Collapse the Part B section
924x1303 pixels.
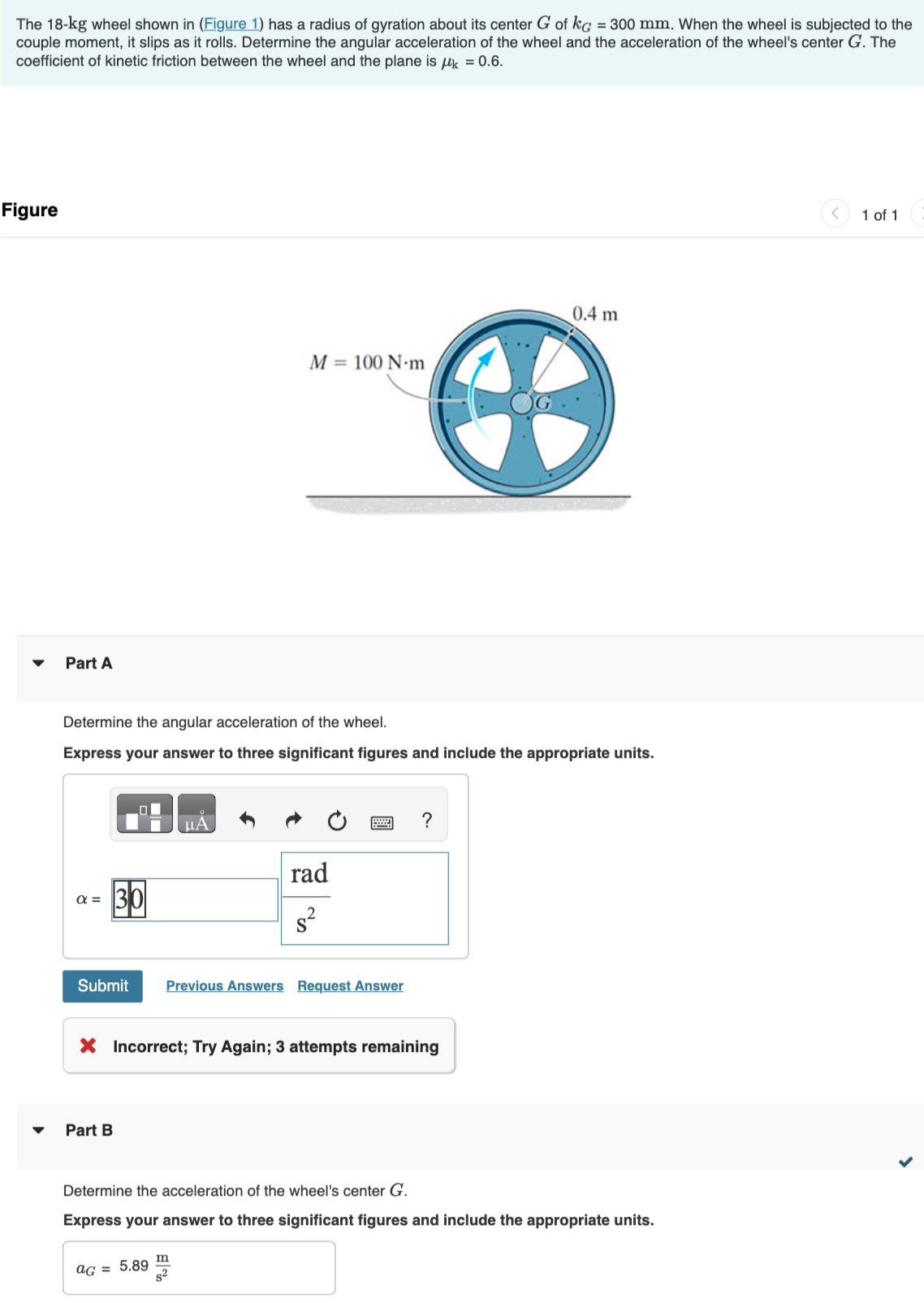point(38,1130)
